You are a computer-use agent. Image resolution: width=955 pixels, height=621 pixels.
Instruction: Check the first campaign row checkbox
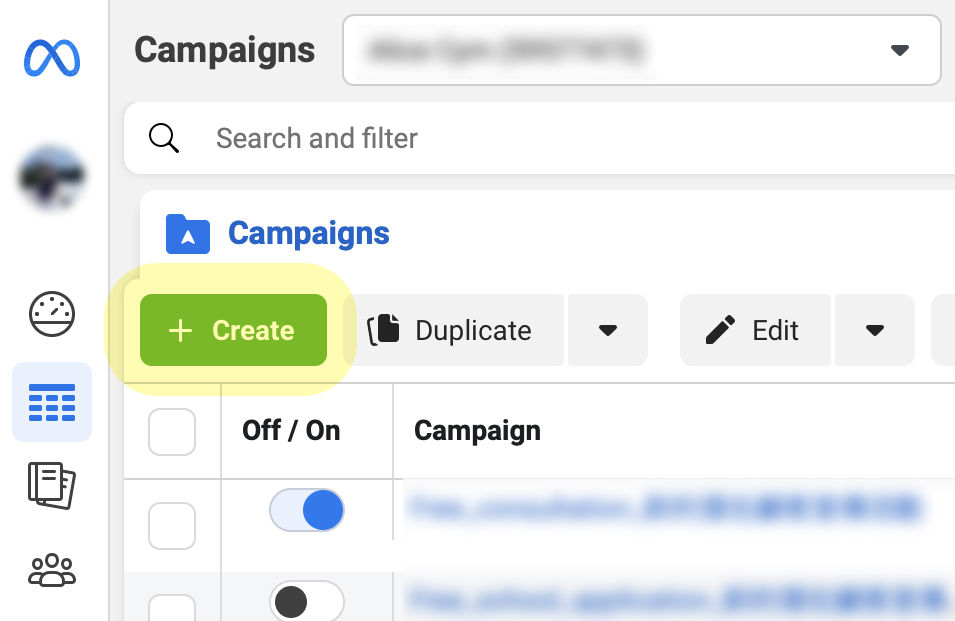[x=172, y=525]
